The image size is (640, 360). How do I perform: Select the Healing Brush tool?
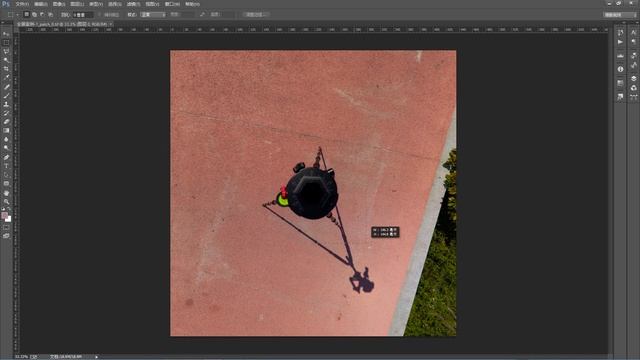pyautogui.click(x=6, y=87)
